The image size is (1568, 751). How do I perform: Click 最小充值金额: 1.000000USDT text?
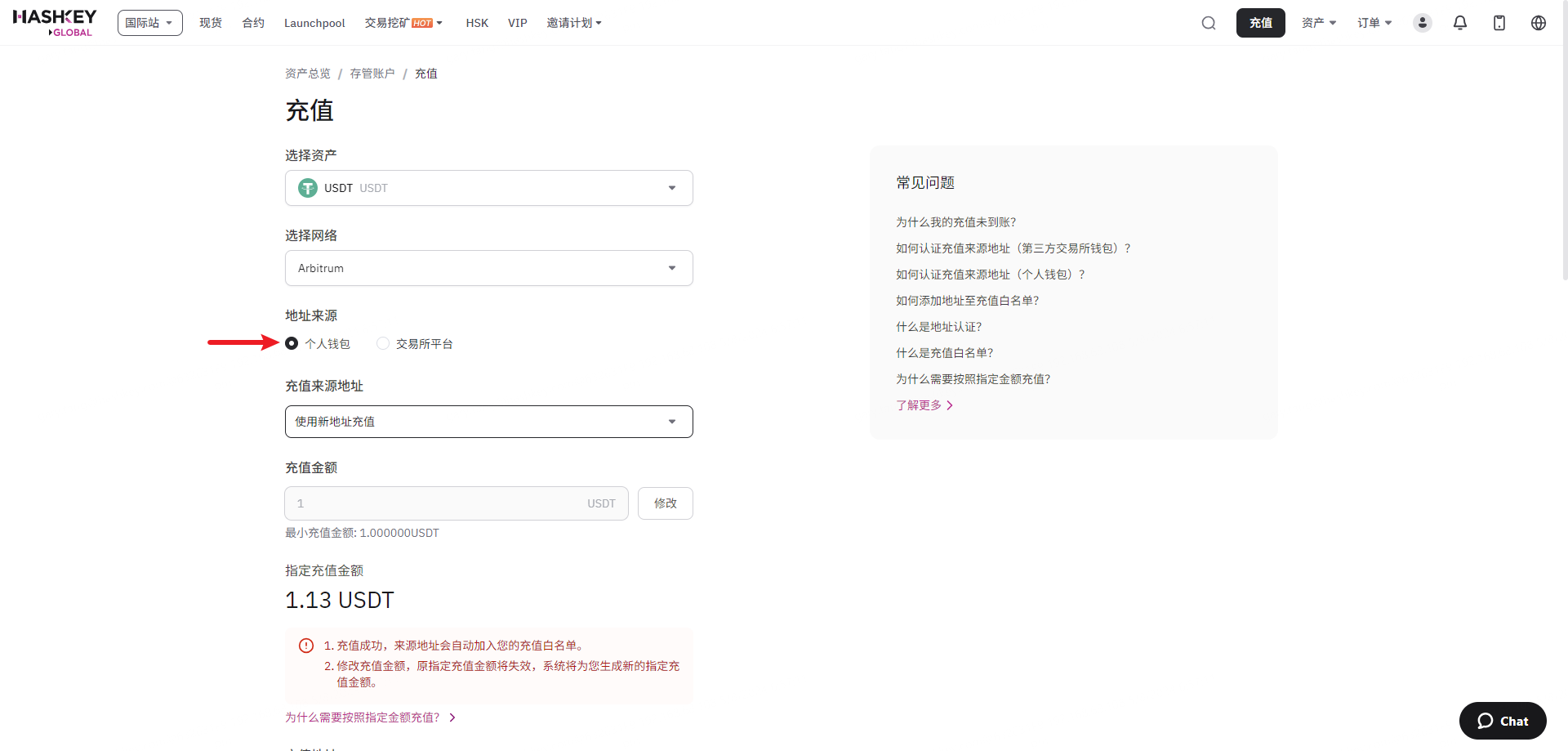362,533
